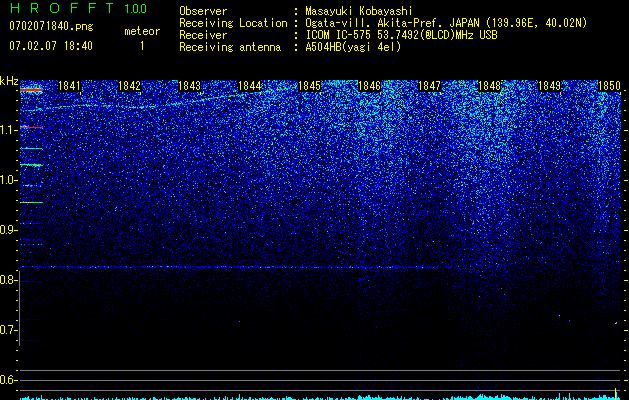Click the ICOM IC-575 receiver frequency text
This screenshot has width=629, height=400.
coord(401,35)
